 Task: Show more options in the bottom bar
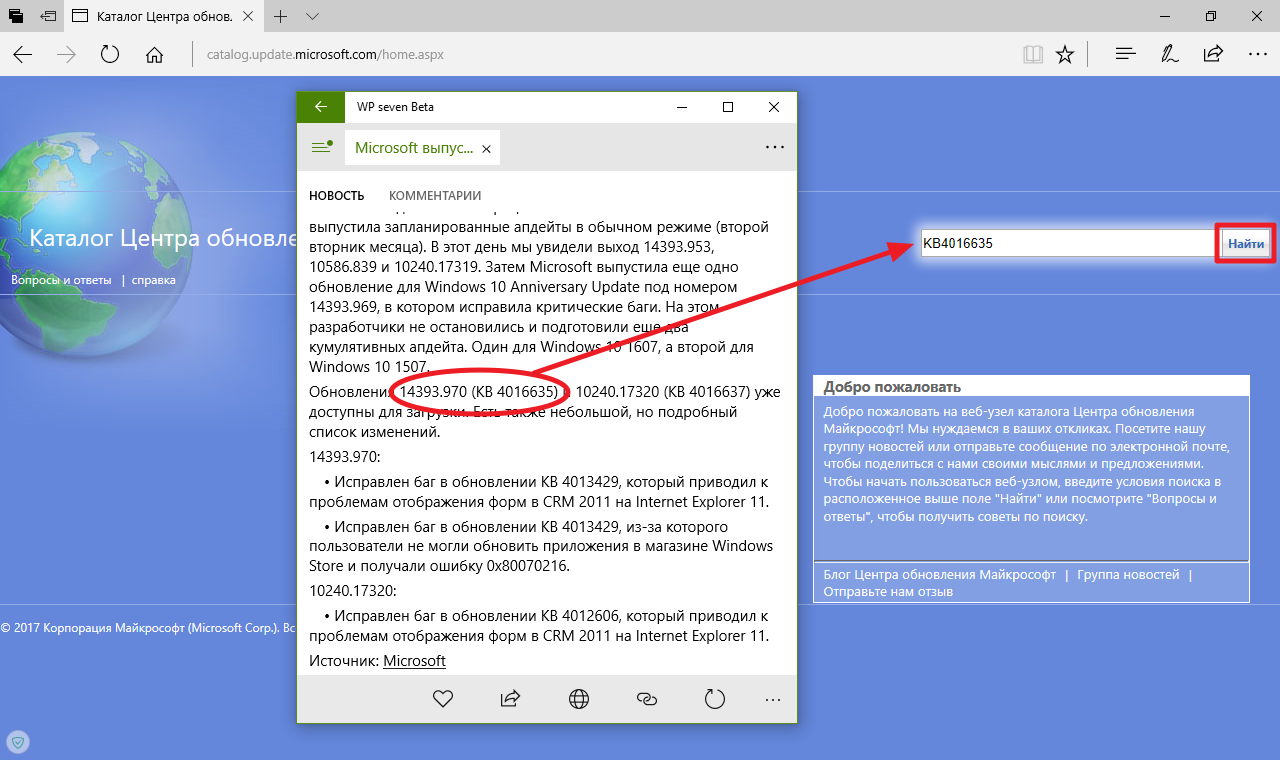tap(774, 698)
